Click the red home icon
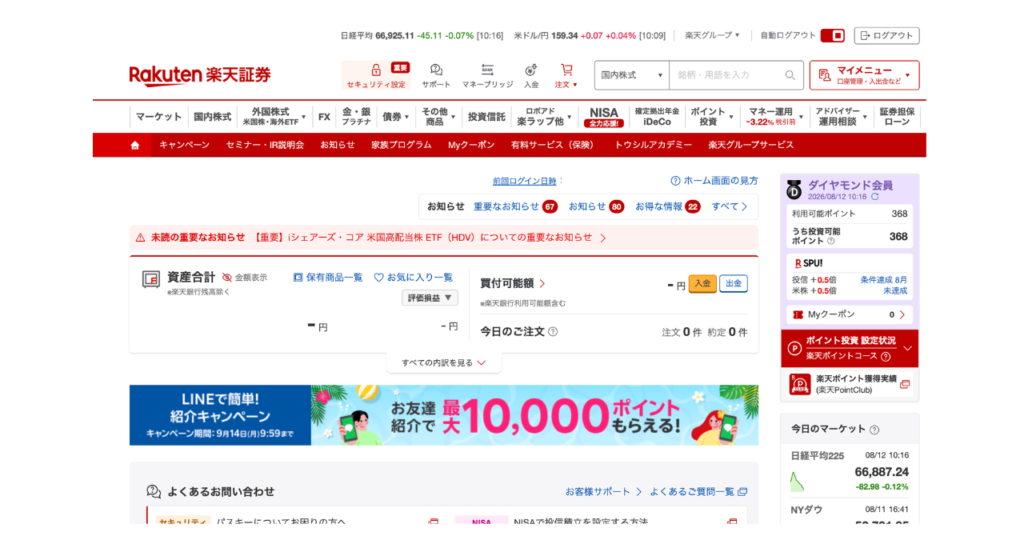The width and height of the screenshot is (1024, 536). [135, 146]
